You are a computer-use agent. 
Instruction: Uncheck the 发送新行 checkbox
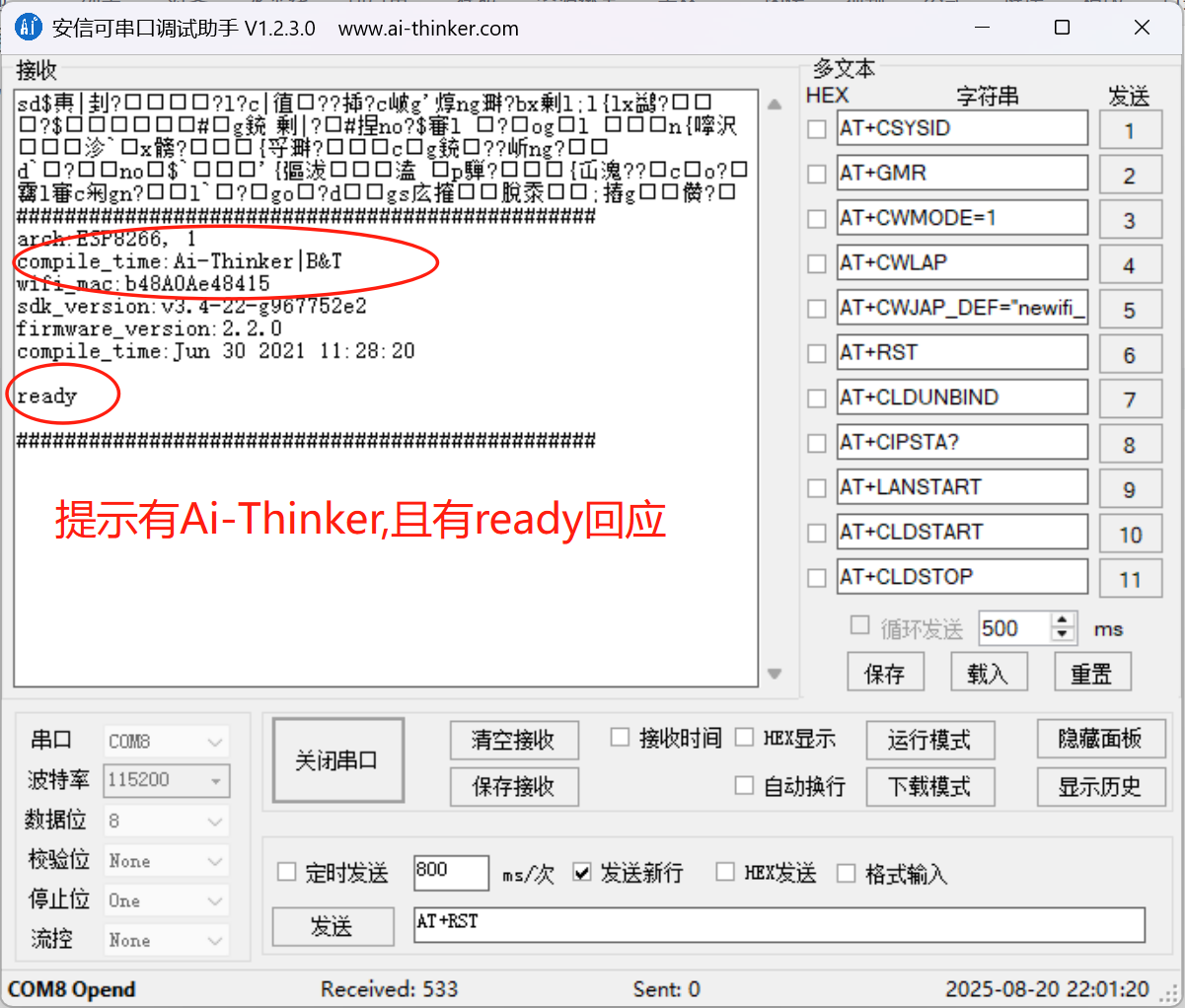click(582, 872)
